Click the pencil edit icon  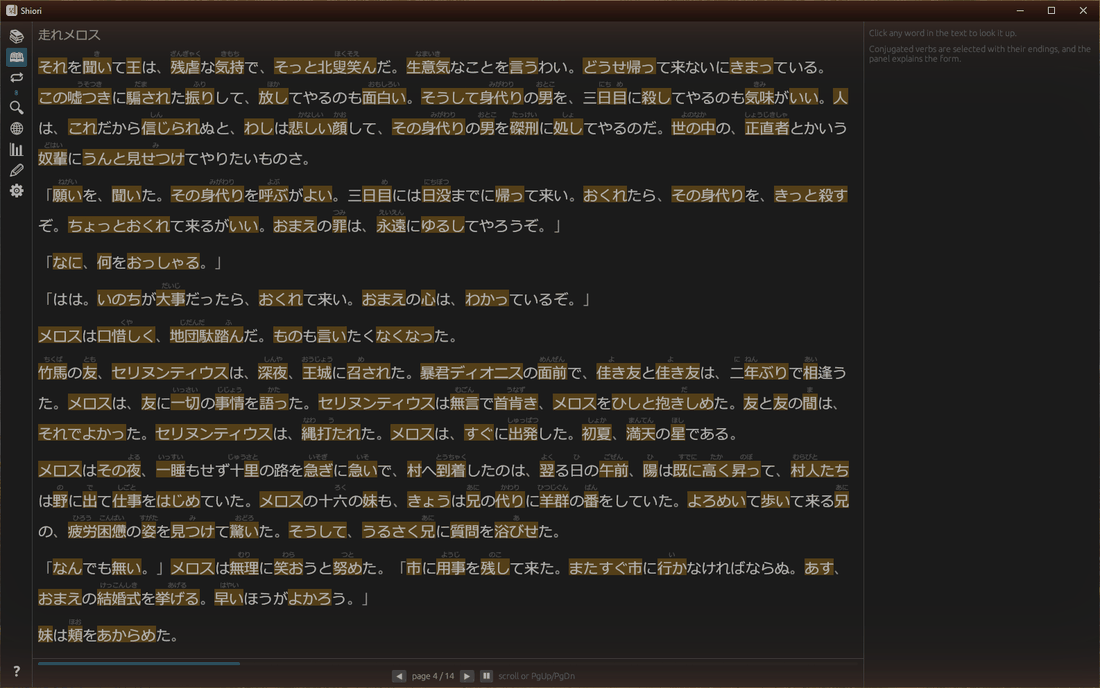click(x=16, y=170)
